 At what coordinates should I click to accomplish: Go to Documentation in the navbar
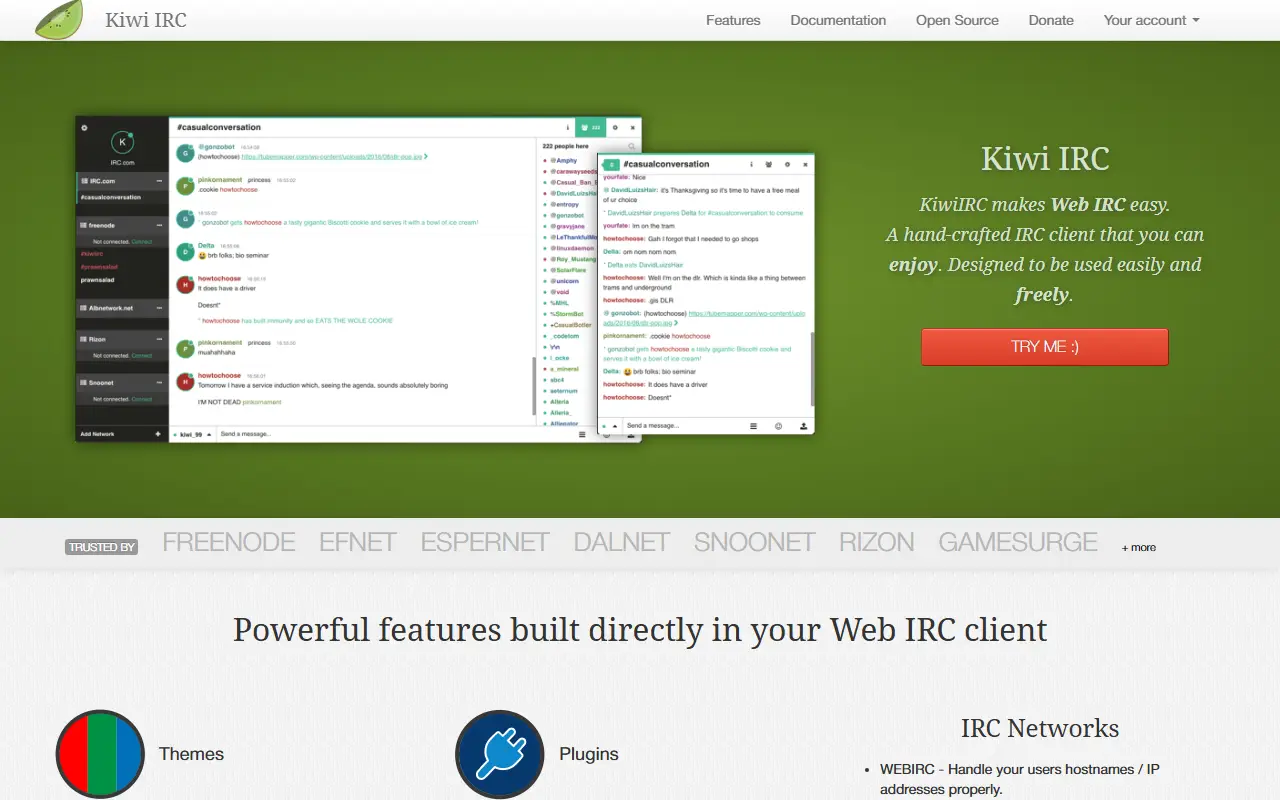(x=838, y=20)
